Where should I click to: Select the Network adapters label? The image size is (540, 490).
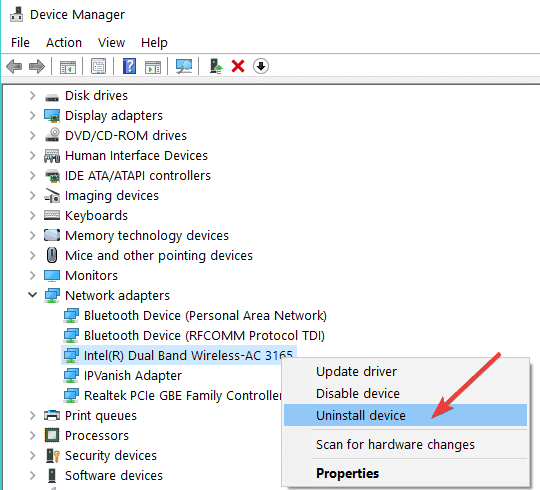(x=117, y=295)
